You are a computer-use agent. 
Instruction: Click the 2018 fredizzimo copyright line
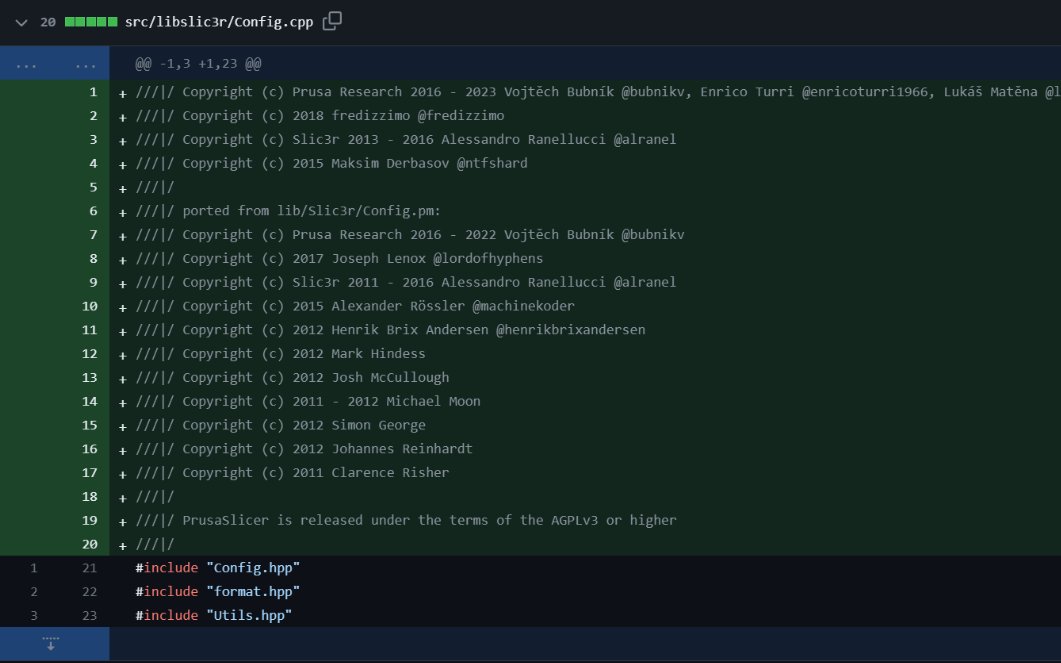pyautogui.click(x=319, y=116)
